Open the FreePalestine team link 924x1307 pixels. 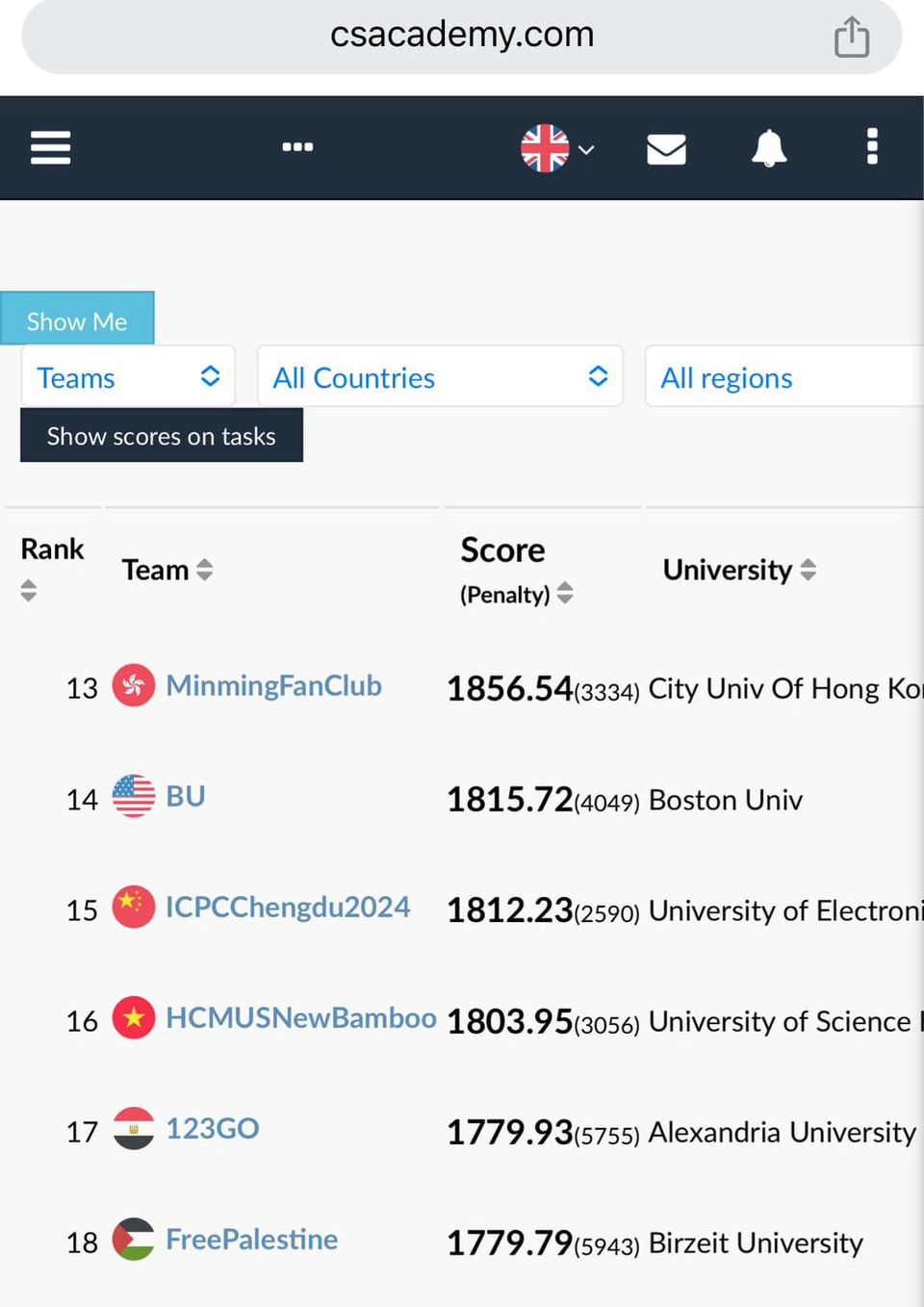click(x=252, y=1239)
